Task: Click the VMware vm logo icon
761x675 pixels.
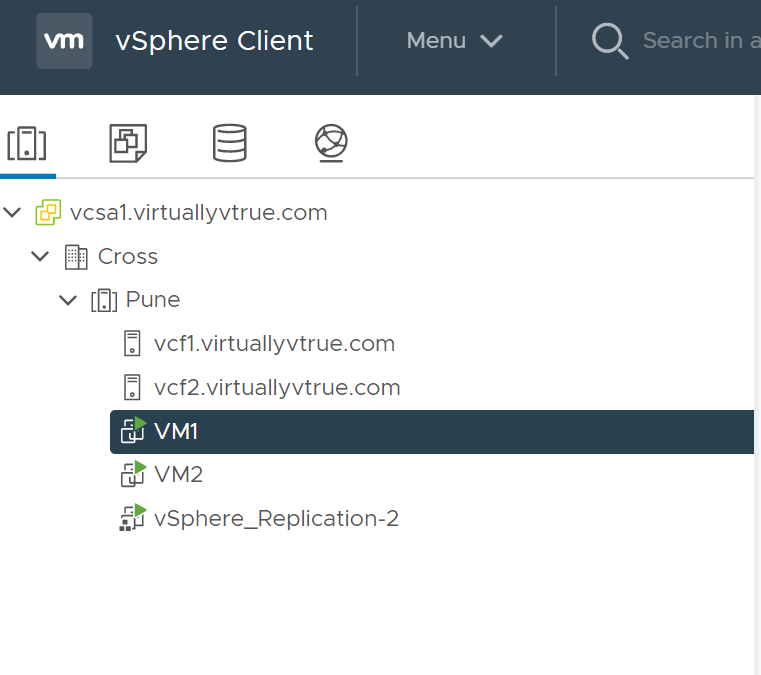Action: pos(64,41)
